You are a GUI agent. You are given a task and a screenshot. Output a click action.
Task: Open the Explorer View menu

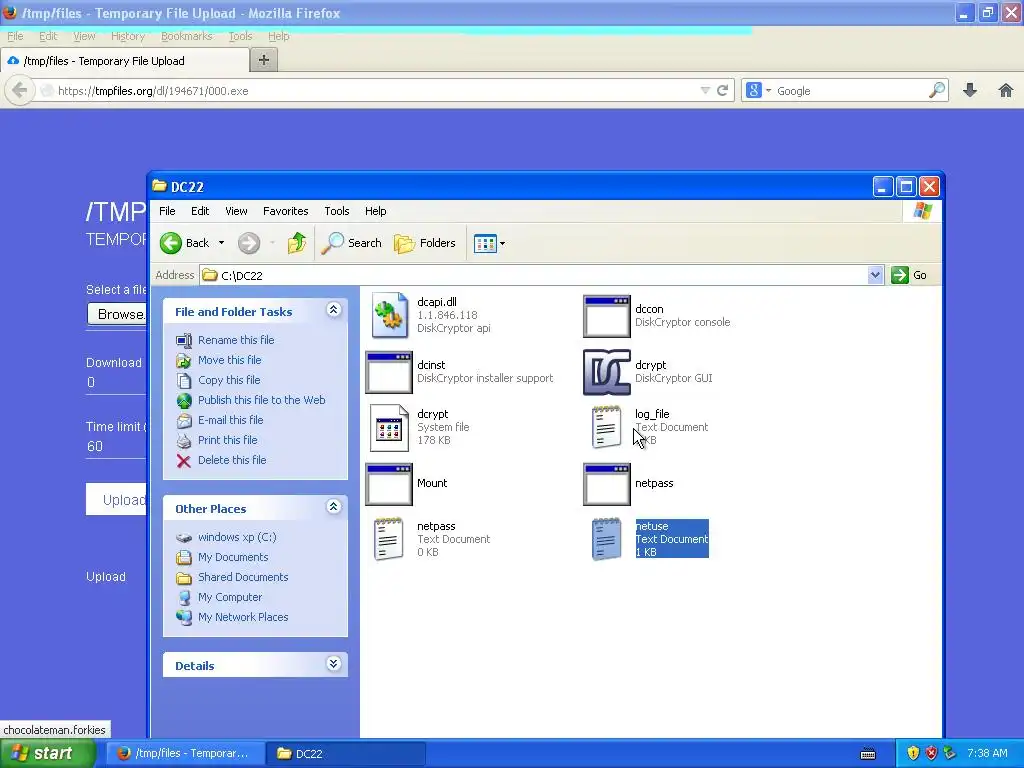(236, 211)
